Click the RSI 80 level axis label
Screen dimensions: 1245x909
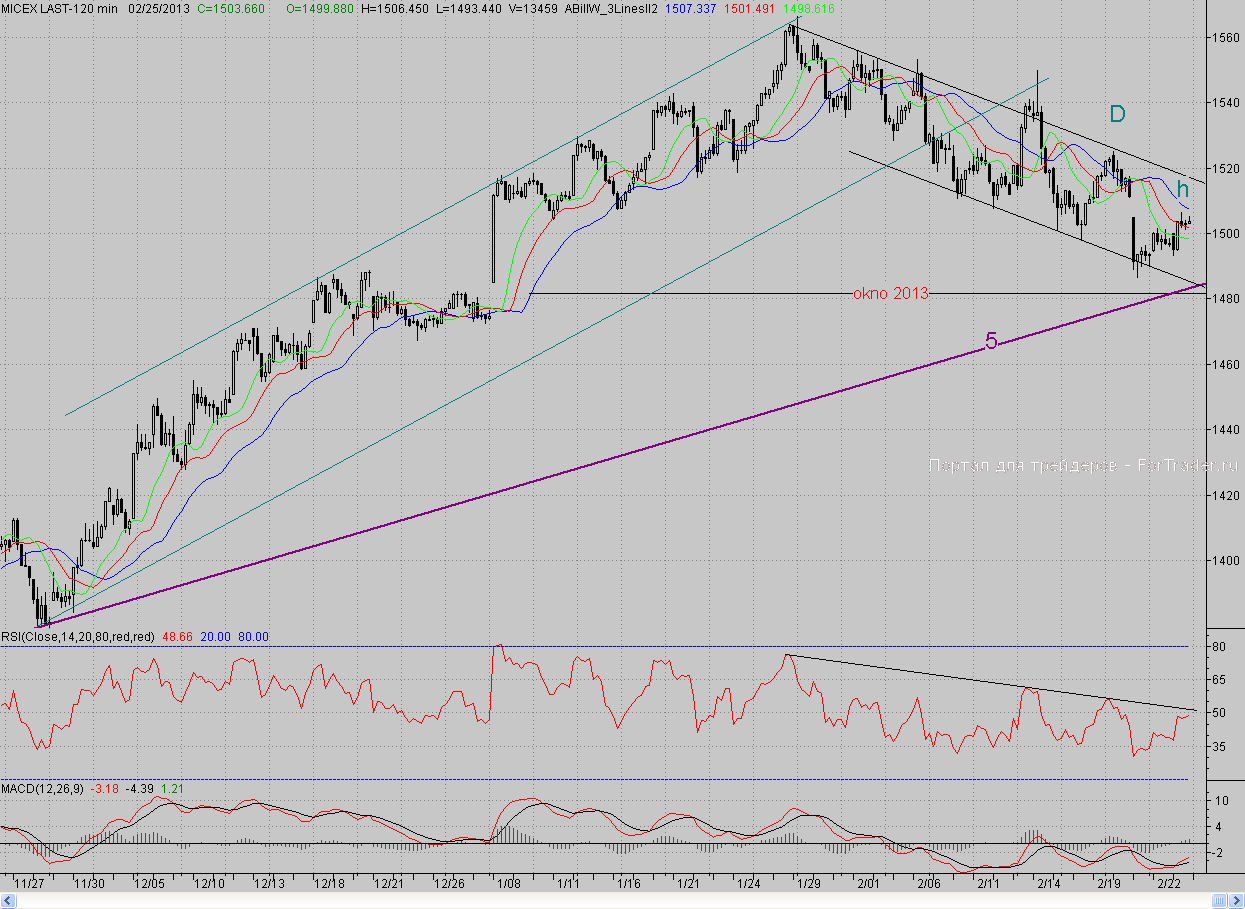pos(1220,647)
